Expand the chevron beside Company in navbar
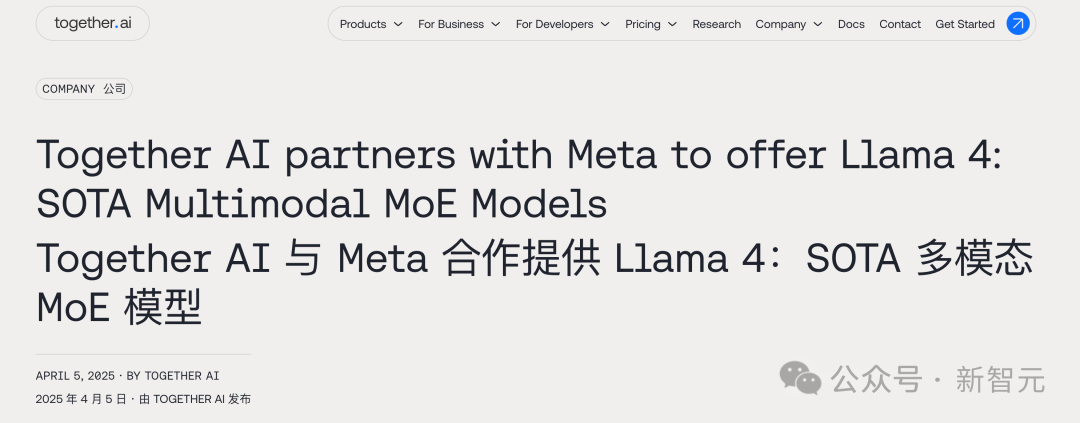Screen dimensions: 1080x423 [818, 24]
